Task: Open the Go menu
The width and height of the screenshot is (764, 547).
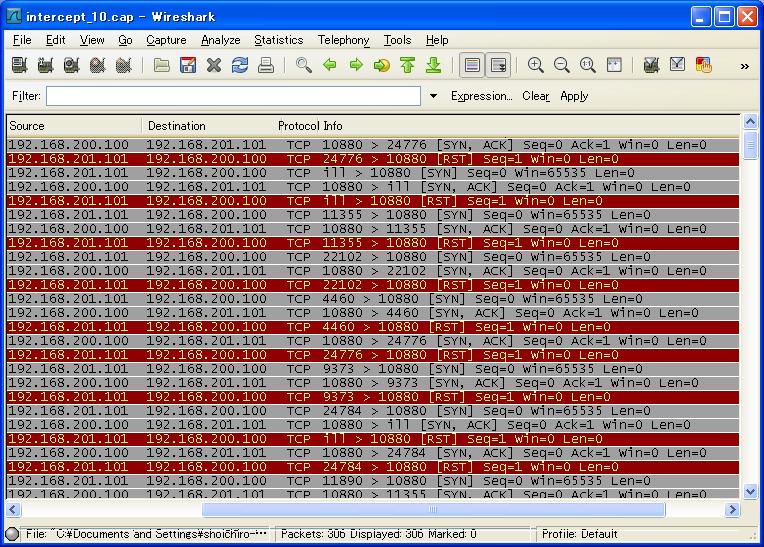Action: 125,40
